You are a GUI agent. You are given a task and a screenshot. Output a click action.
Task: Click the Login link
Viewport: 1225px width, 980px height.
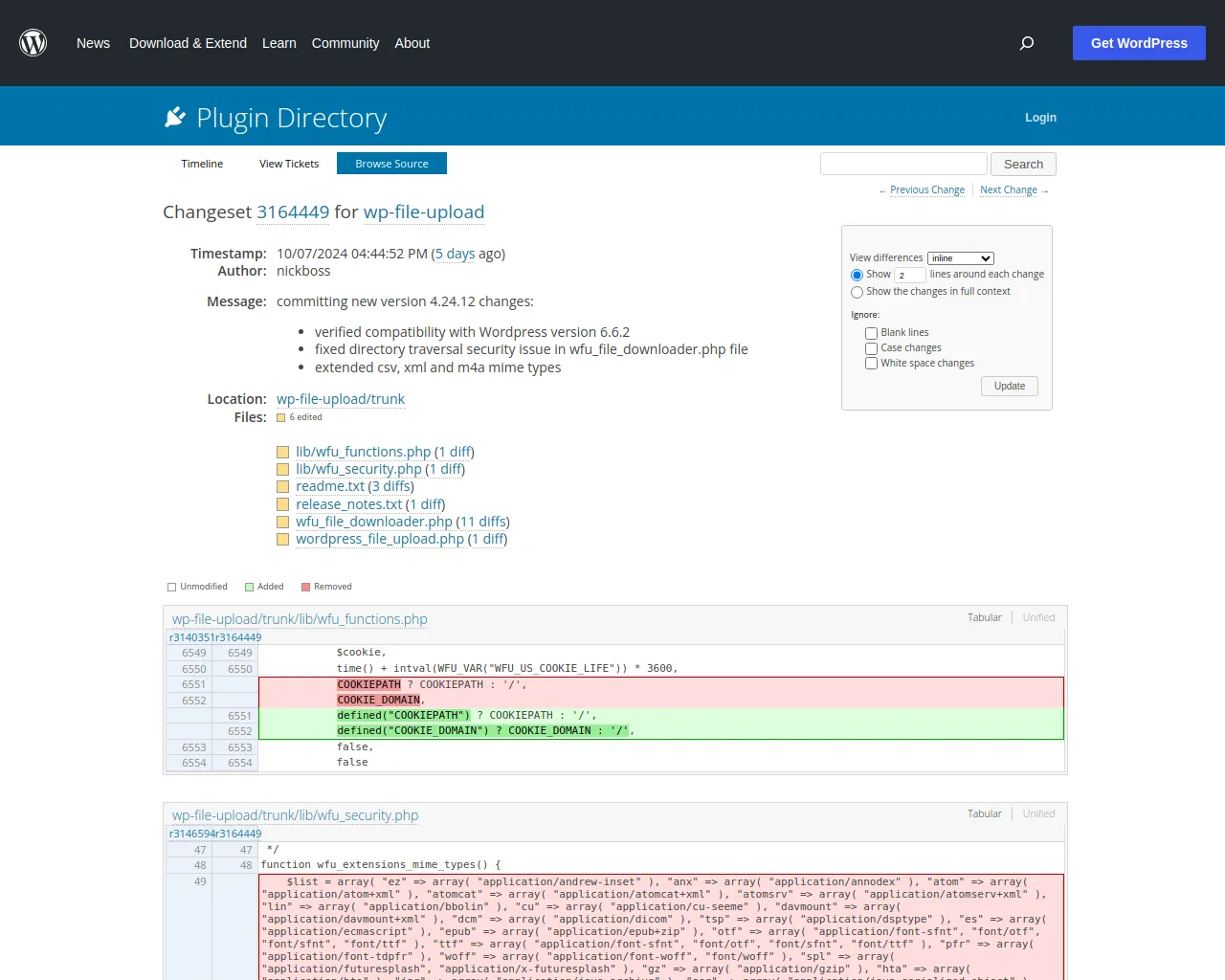pos(1040,118)
